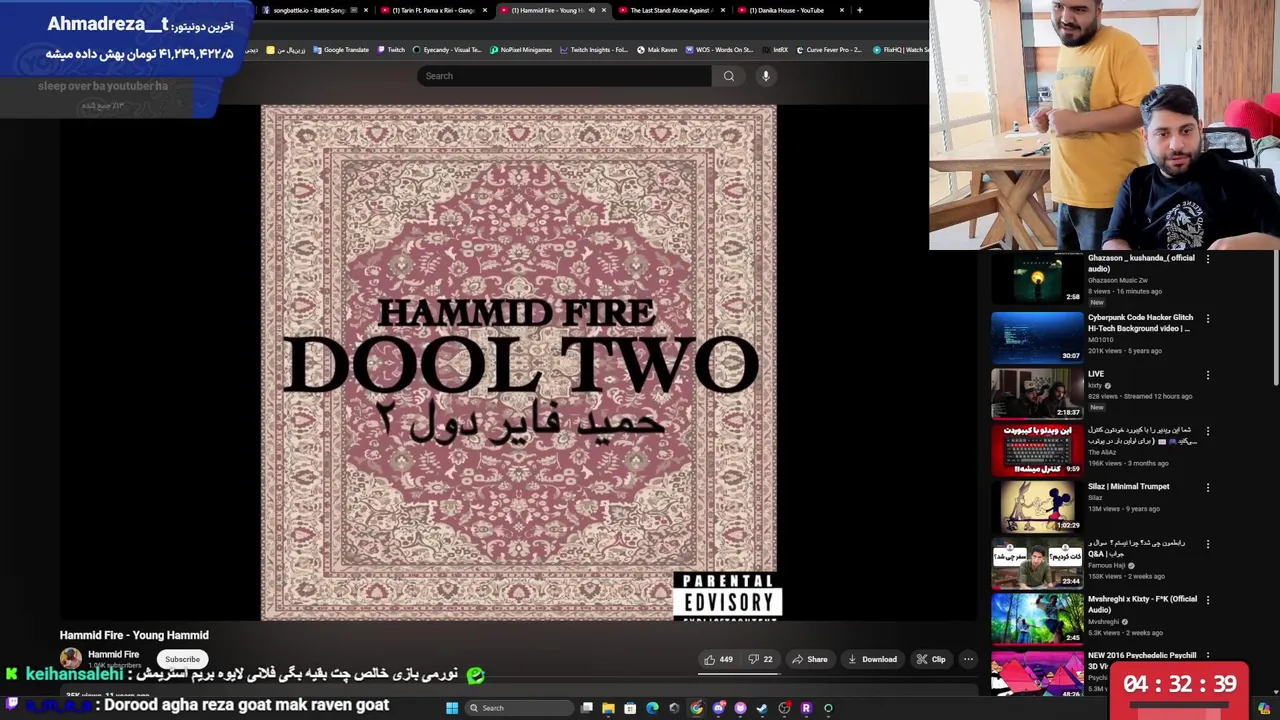Image resolution: width=1280 pixels, height=720 pixels.
Task: Click Silaz Minimal Trumpet title text
Action: (x=1128, y=487)
